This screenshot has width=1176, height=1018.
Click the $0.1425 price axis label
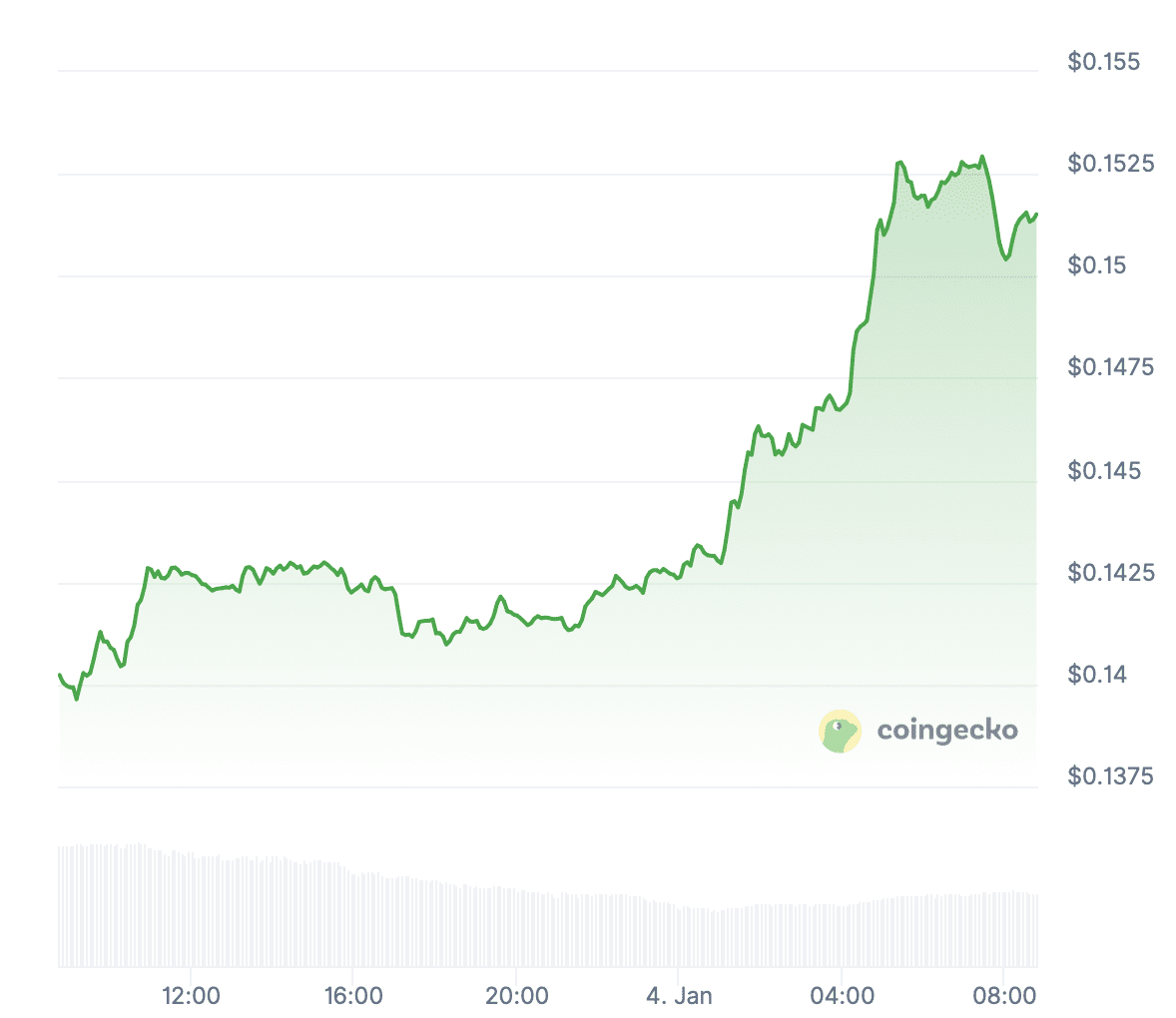point(1110,572)
